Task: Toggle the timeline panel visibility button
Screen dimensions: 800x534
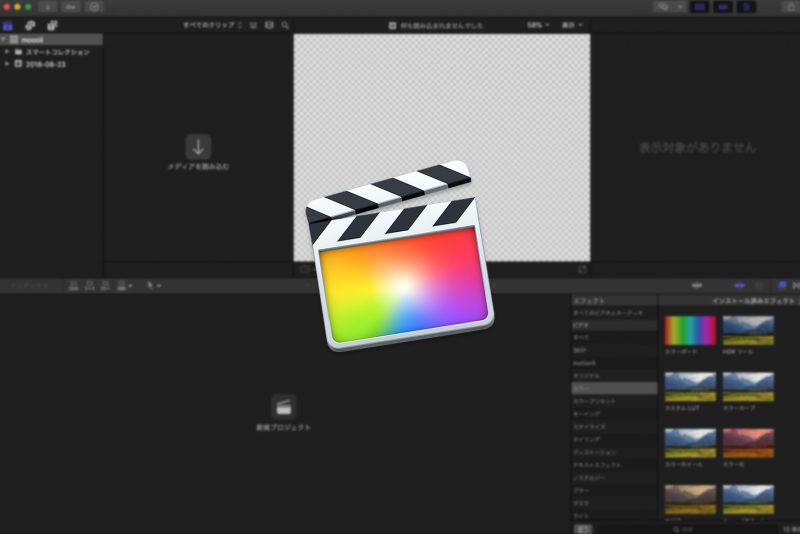Action: pyautogui.click(x=723, y=7)
